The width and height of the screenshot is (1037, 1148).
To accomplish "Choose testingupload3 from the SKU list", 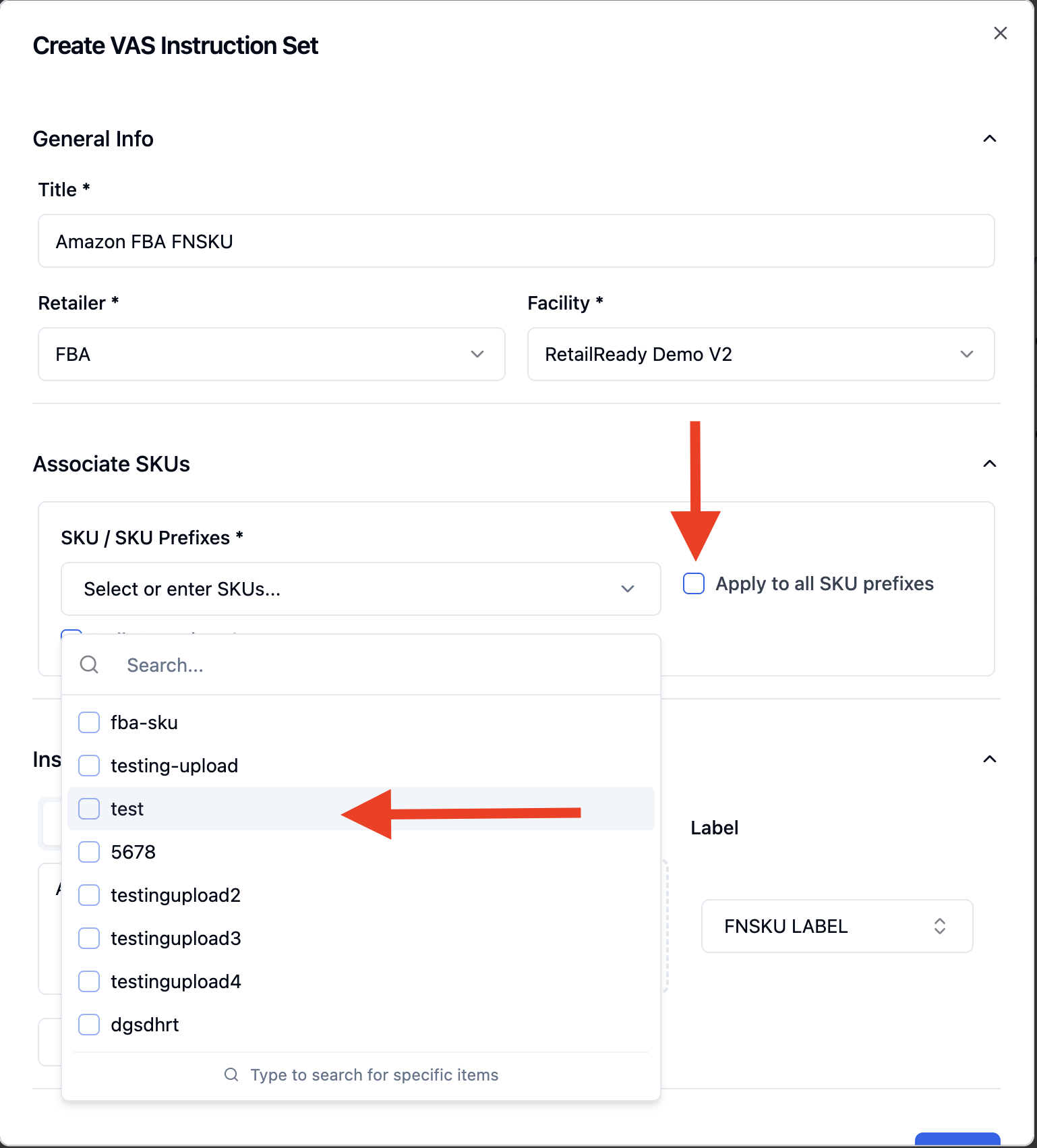I will pyautogui.click(x=361, y=938).
